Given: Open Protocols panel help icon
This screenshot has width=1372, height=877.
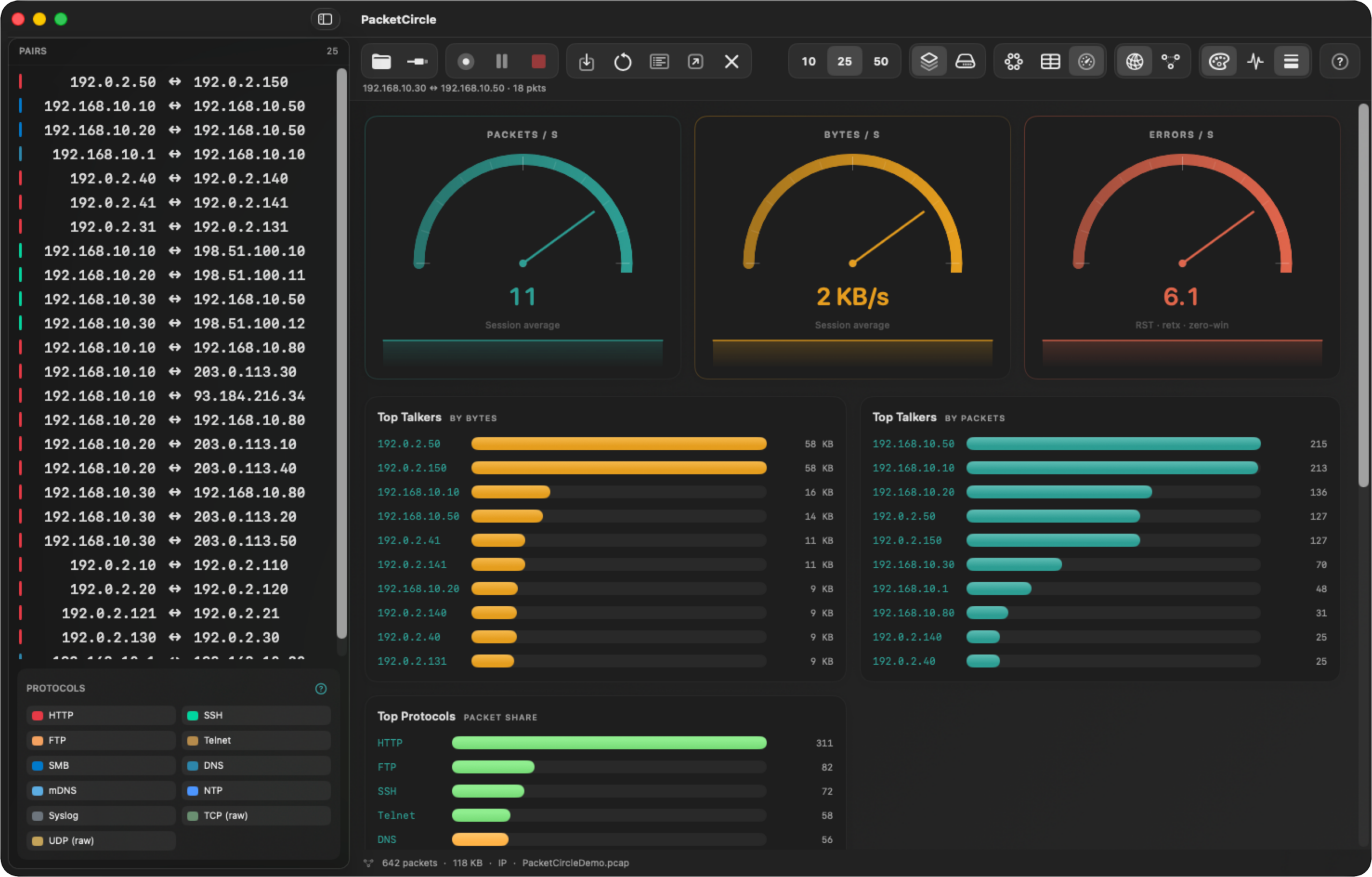Looking at the screenshot, I should pos(321,688).
